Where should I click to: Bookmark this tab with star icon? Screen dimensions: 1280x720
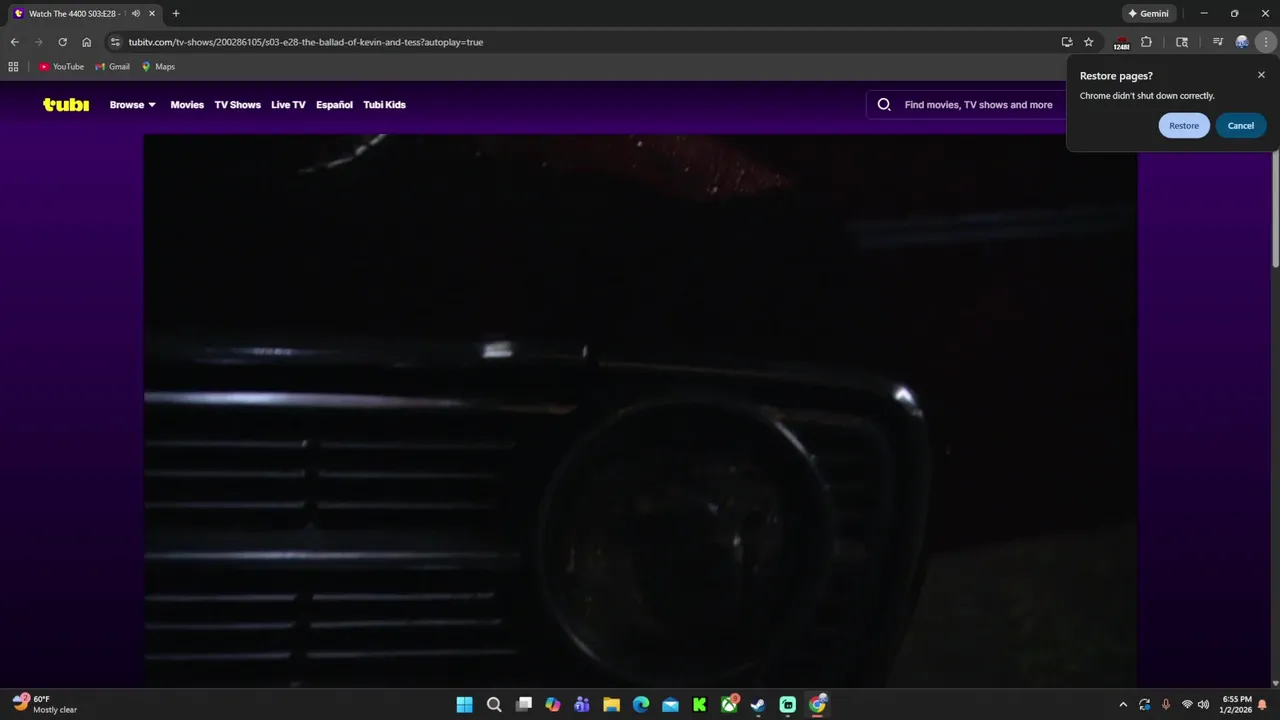[1089, 42]
